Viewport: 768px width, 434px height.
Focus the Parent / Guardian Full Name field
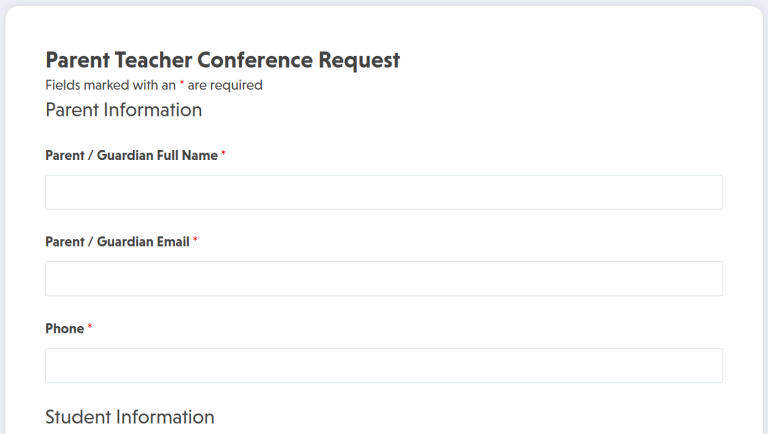[384, 193]
